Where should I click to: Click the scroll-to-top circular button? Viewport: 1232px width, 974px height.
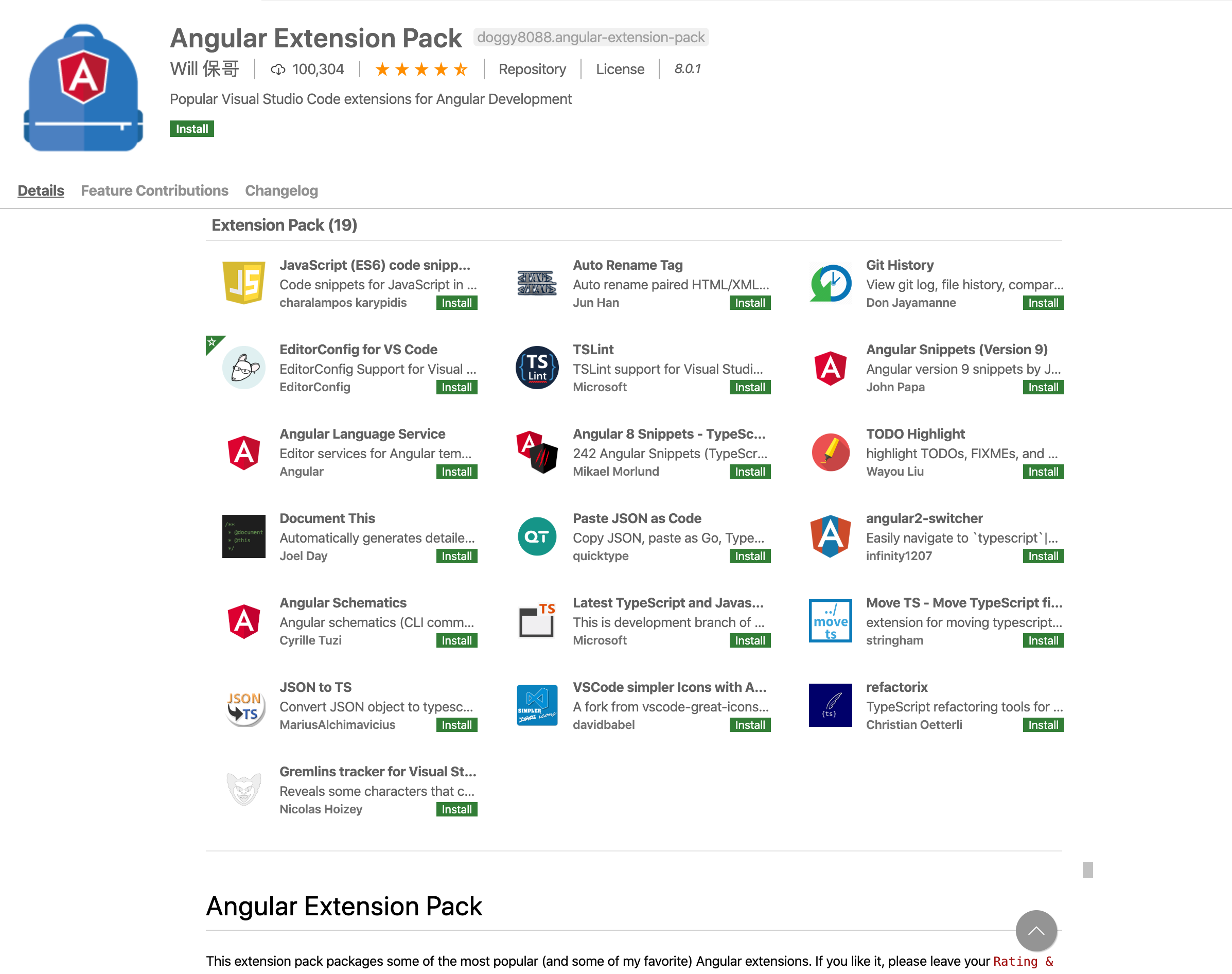tap(1036, 931)
